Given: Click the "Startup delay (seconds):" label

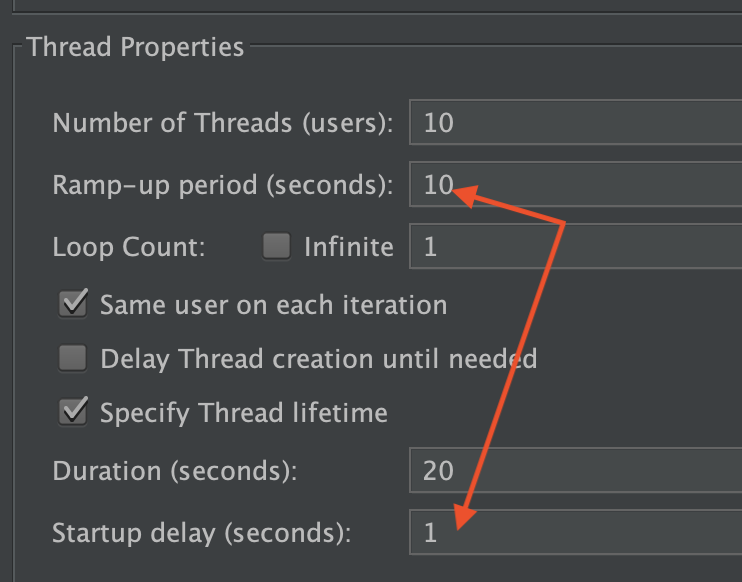Looking at the screenshot, I should tap(202, 533).
